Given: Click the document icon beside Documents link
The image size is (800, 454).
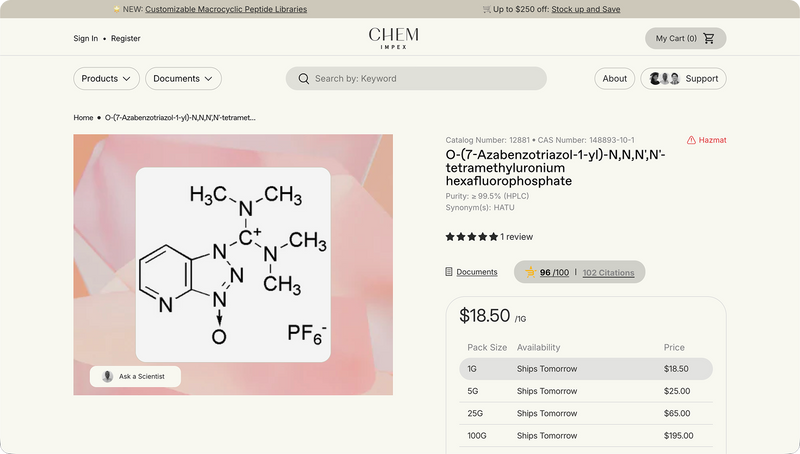Looking at the screenshot, I should (449, 272).
